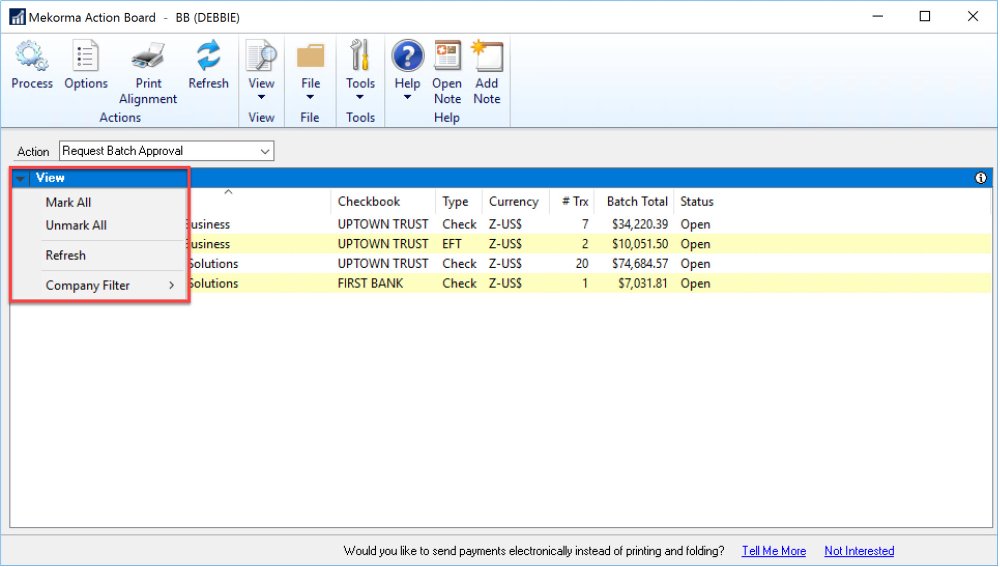
Task: Open the Action combo box
Action: pos(166,151)
